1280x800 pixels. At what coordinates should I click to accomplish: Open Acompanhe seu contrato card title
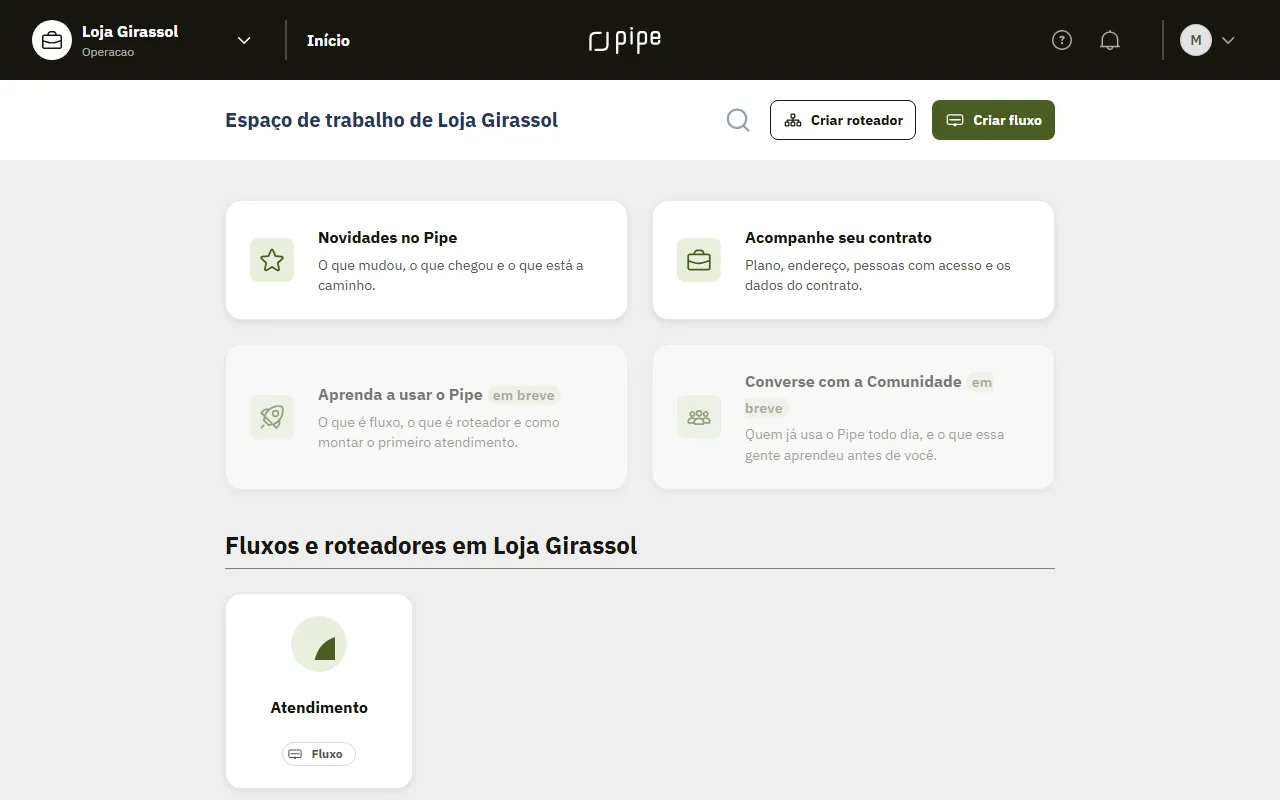pyautogui.click(x=838, y=238)
